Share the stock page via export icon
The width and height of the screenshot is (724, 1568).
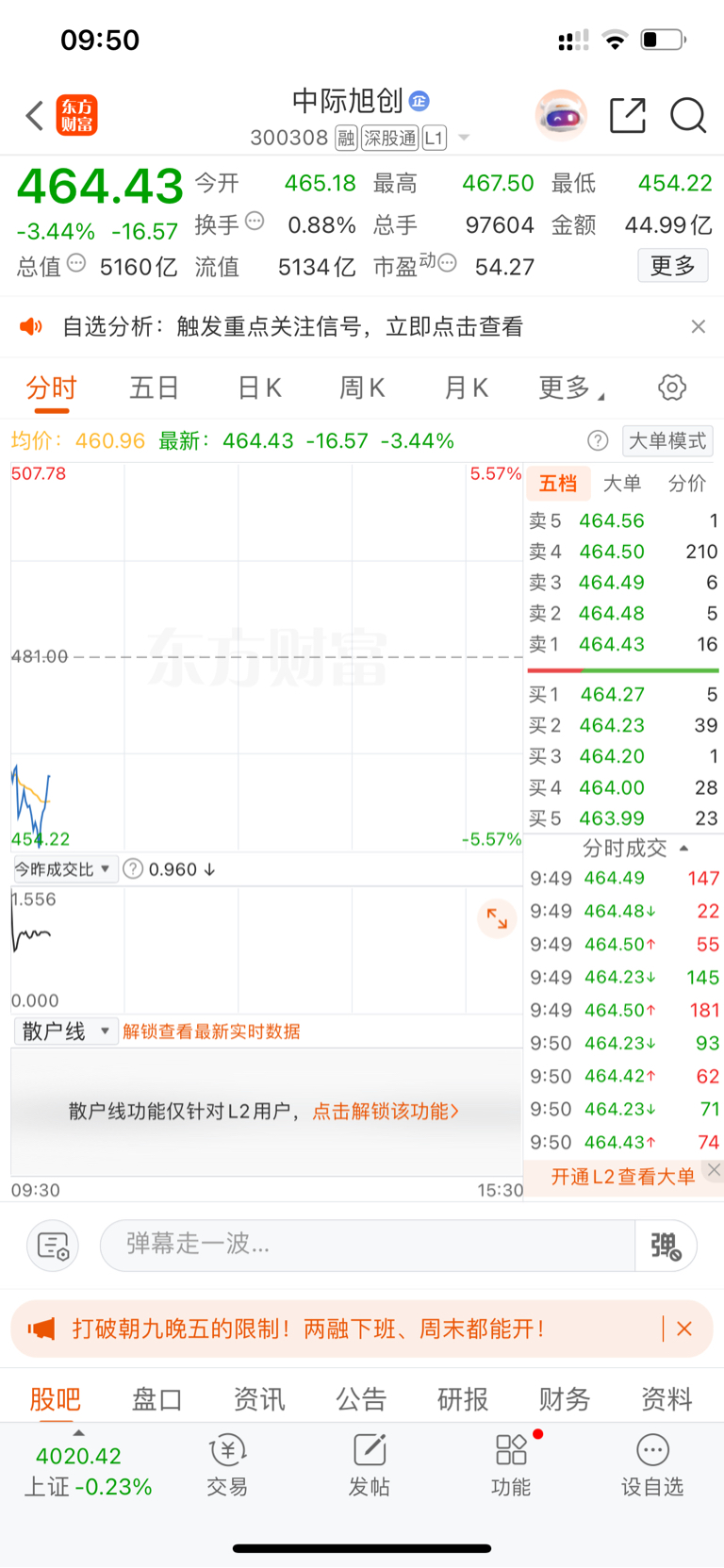[x=628, y=115]
